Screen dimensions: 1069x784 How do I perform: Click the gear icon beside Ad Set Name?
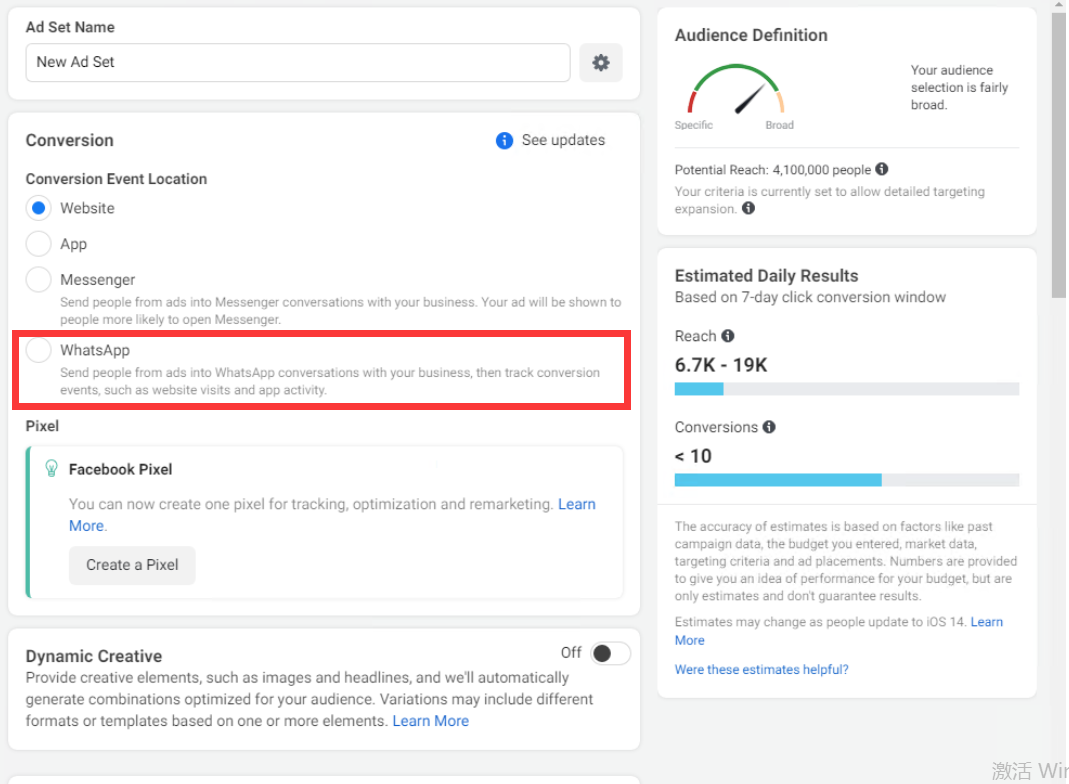(600, 62)
